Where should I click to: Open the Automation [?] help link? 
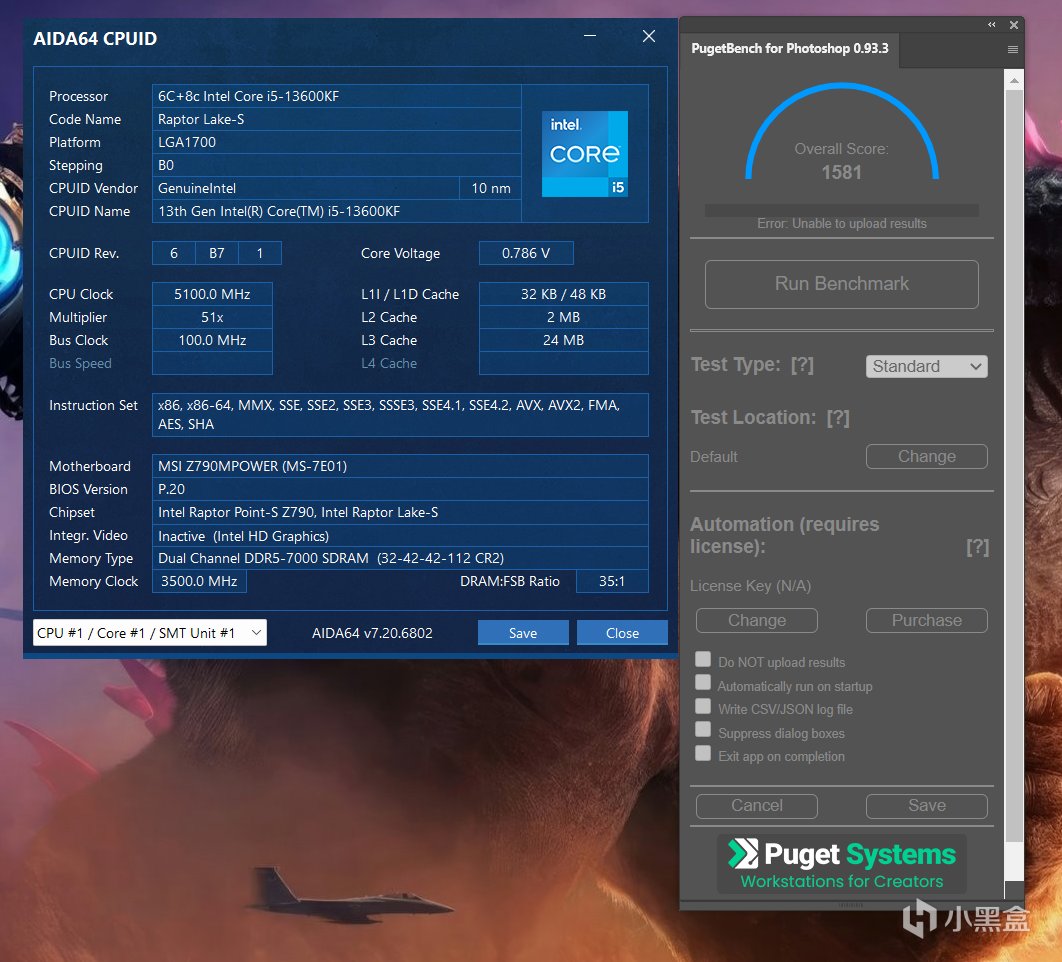(977, 547)
